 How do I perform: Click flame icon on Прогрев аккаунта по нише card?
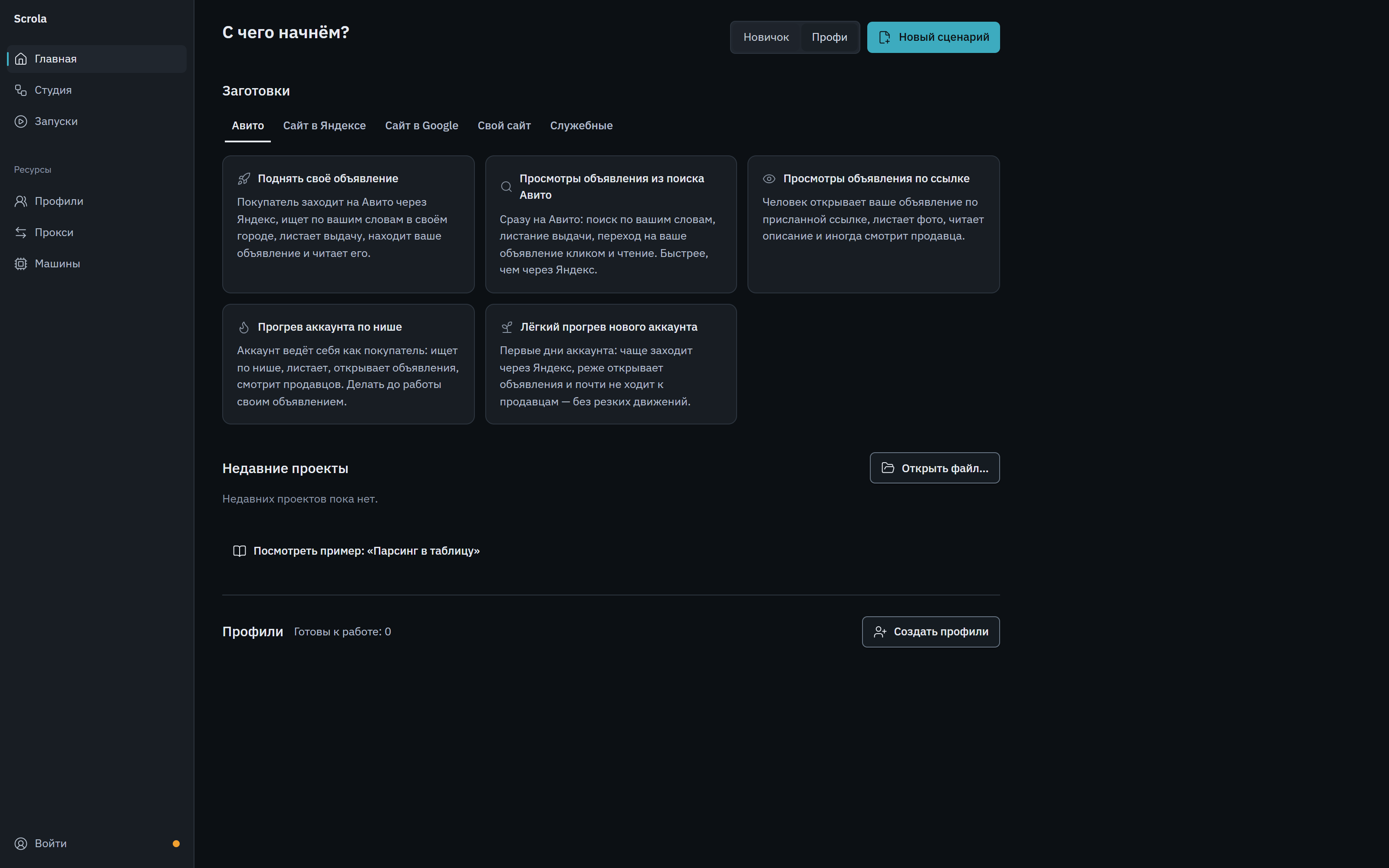[x=244, y=327]
